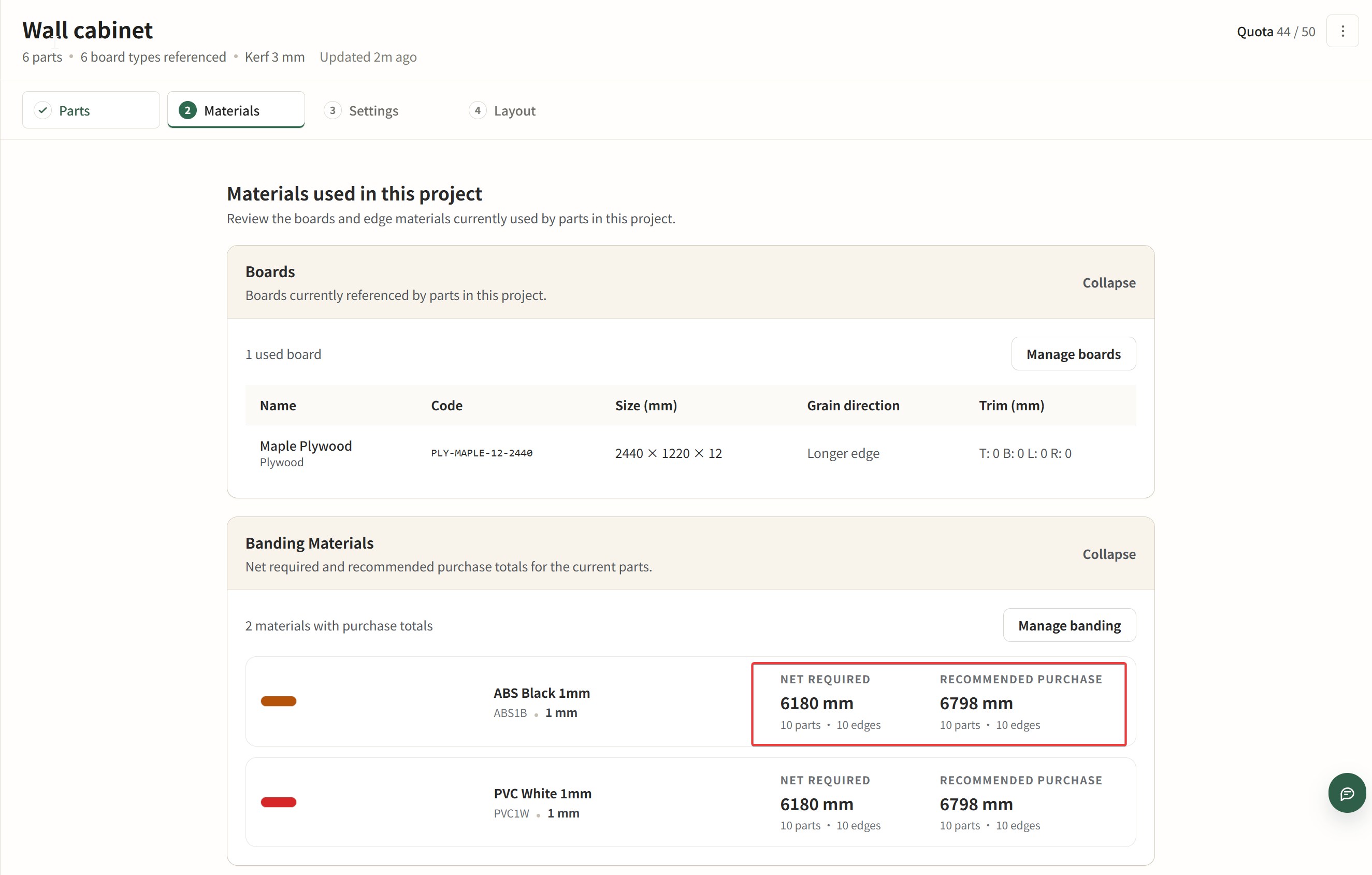
Task: Click the PVC White 1mm recommended purchase value
Action: click(x=975, y=805)
